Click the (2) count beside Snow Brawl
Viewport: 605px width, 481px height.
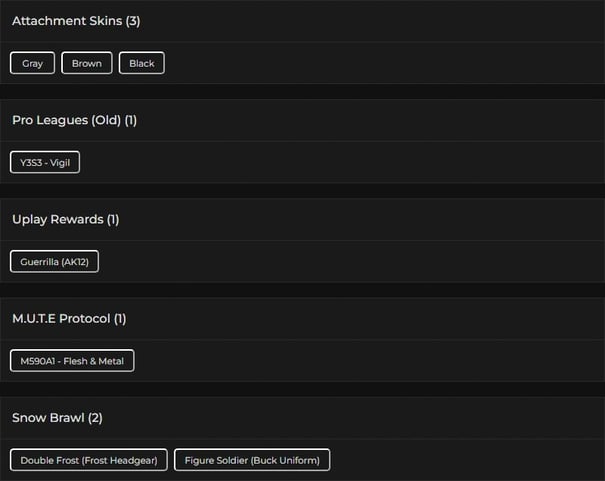[x=96, y=417]
